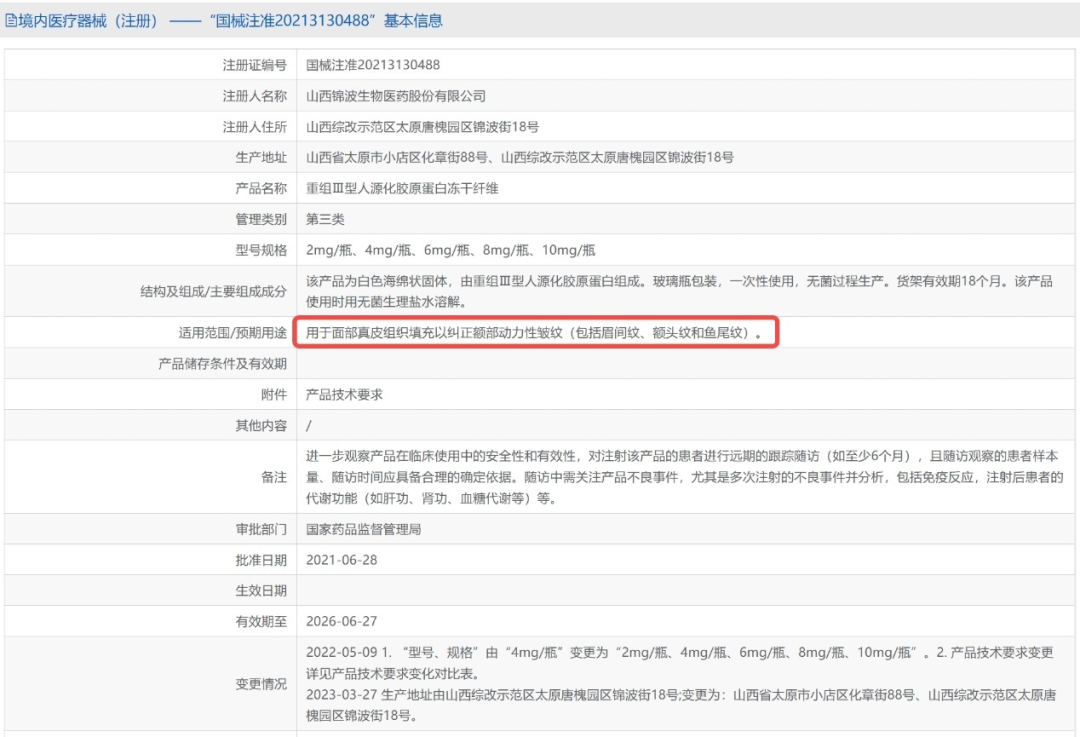
Task: Click the 生产地址 label
Action: coord(261,157)
